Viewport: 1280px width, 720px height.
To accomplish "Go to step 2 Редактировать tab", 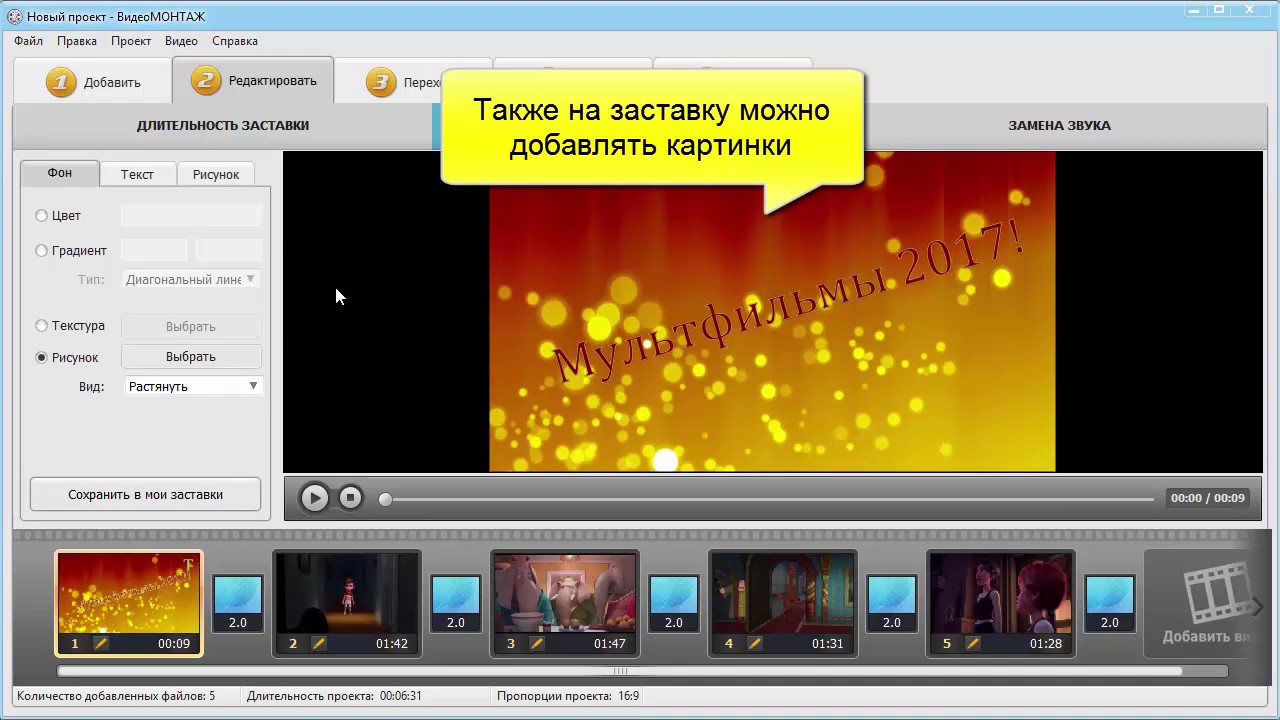I will click(x=253, y=81).
